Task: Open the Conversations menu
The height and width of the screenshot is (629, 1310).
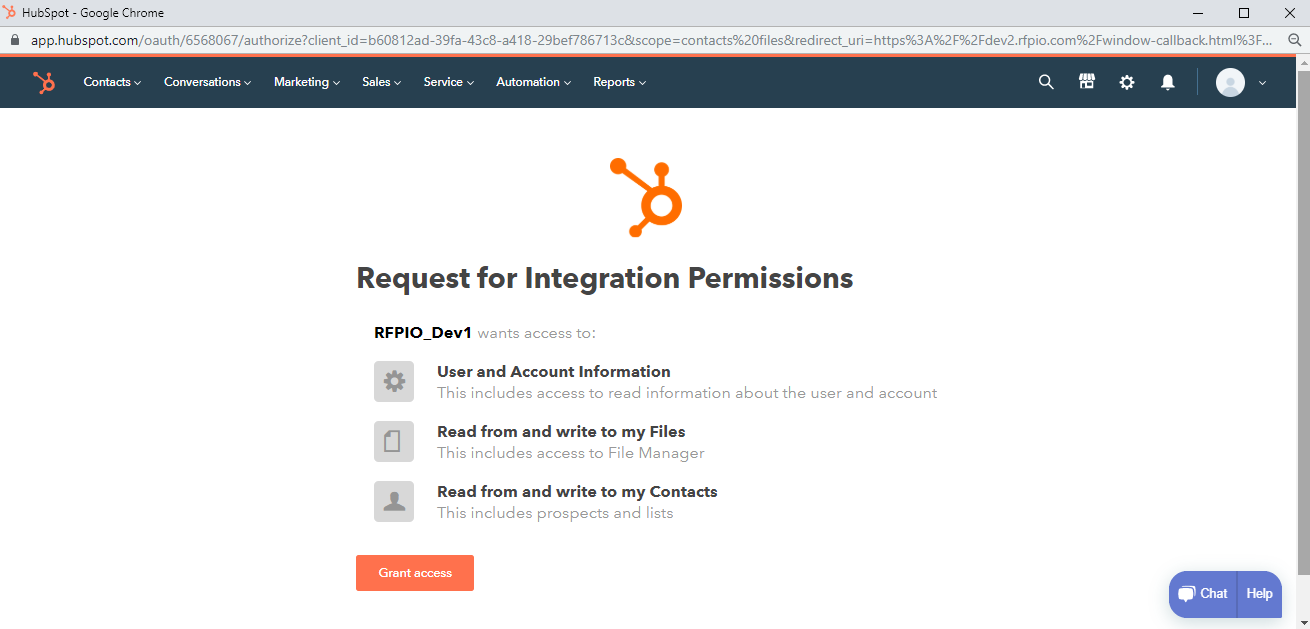Action: tap(208, 82)
